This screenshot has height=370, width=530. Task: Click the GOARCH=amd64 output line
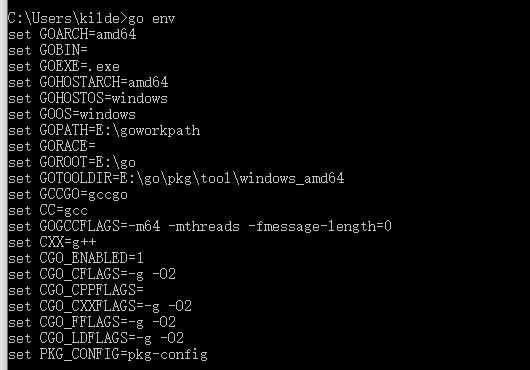tap(72, 34)
